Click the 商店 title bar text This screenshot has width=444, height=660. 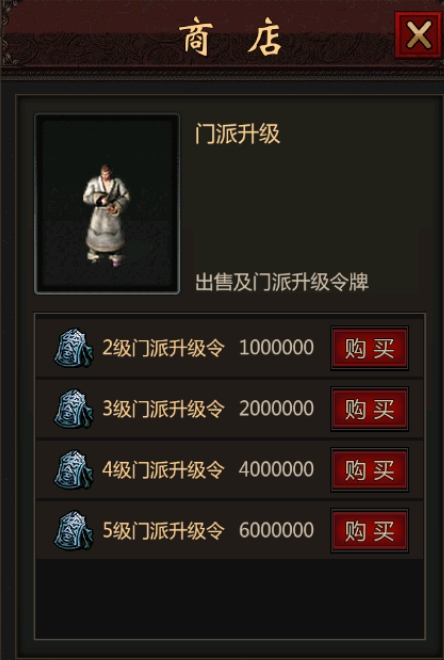(230, 37)
